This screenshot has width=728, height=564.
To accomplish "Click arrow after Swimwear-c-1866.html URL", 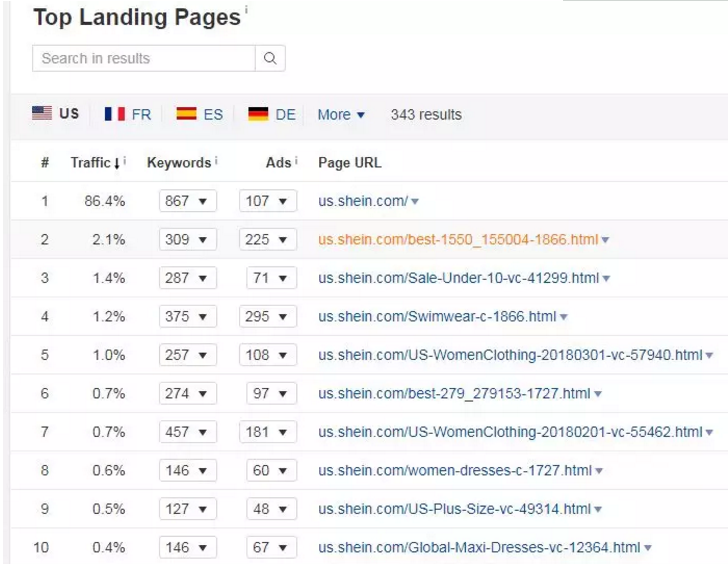I will click(x=564, y=318).
